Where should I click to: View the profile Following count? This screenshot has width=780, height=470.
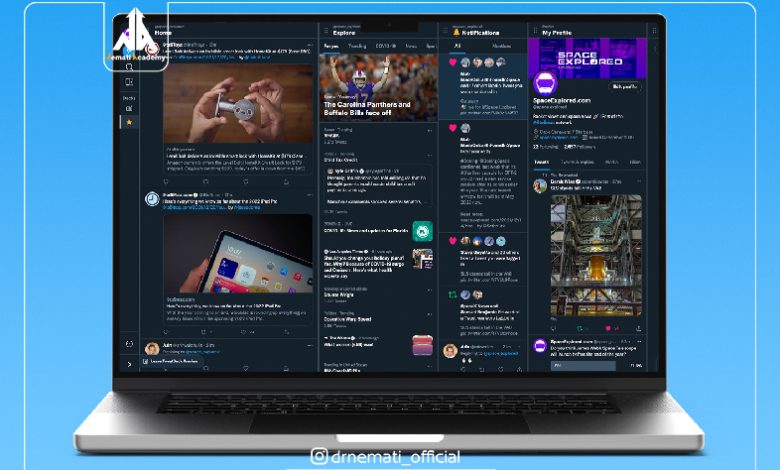(x=546, y=147)
